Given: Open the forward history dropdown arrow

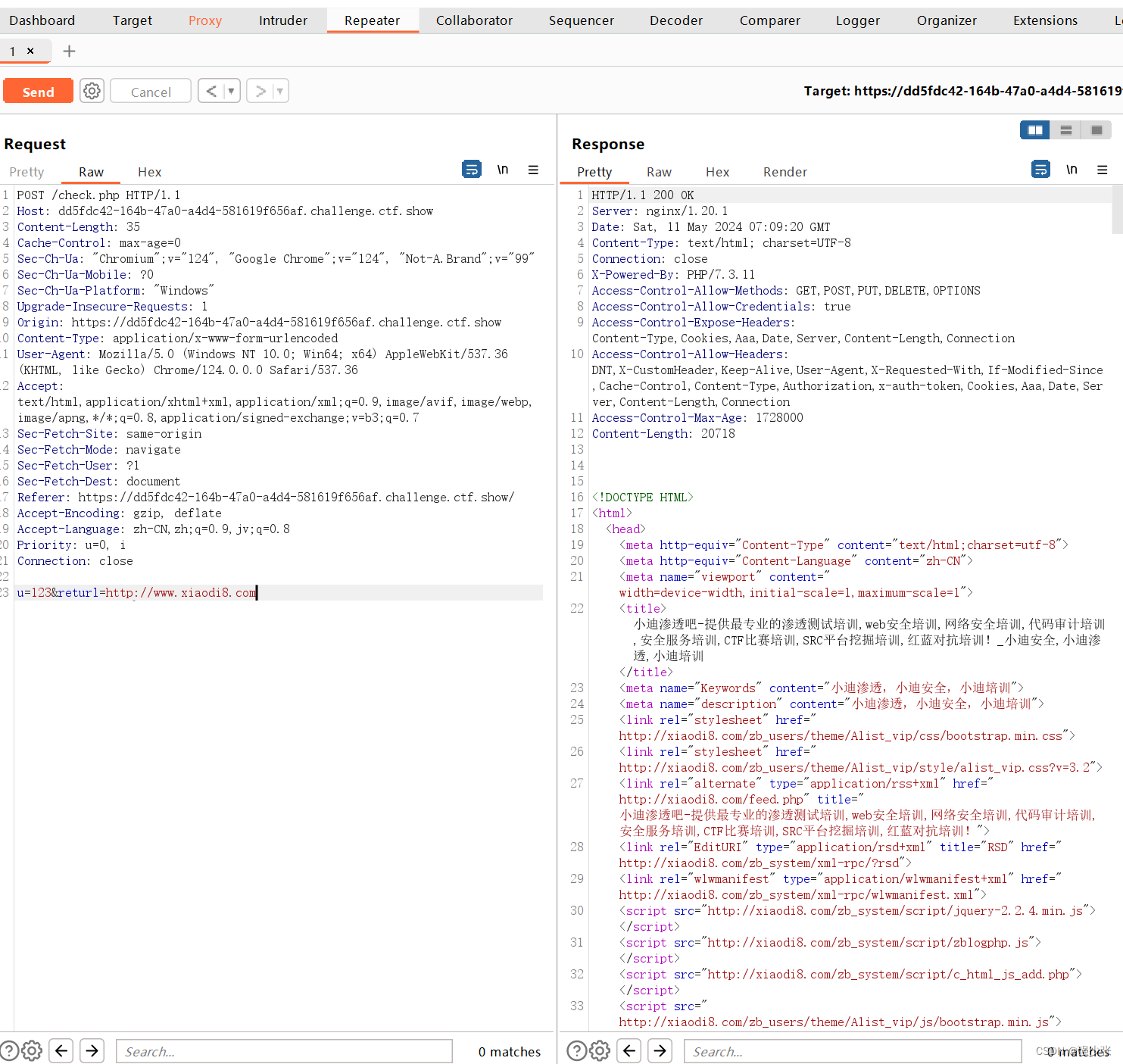Looking at the screenshot, I should (x=280, y=91).
